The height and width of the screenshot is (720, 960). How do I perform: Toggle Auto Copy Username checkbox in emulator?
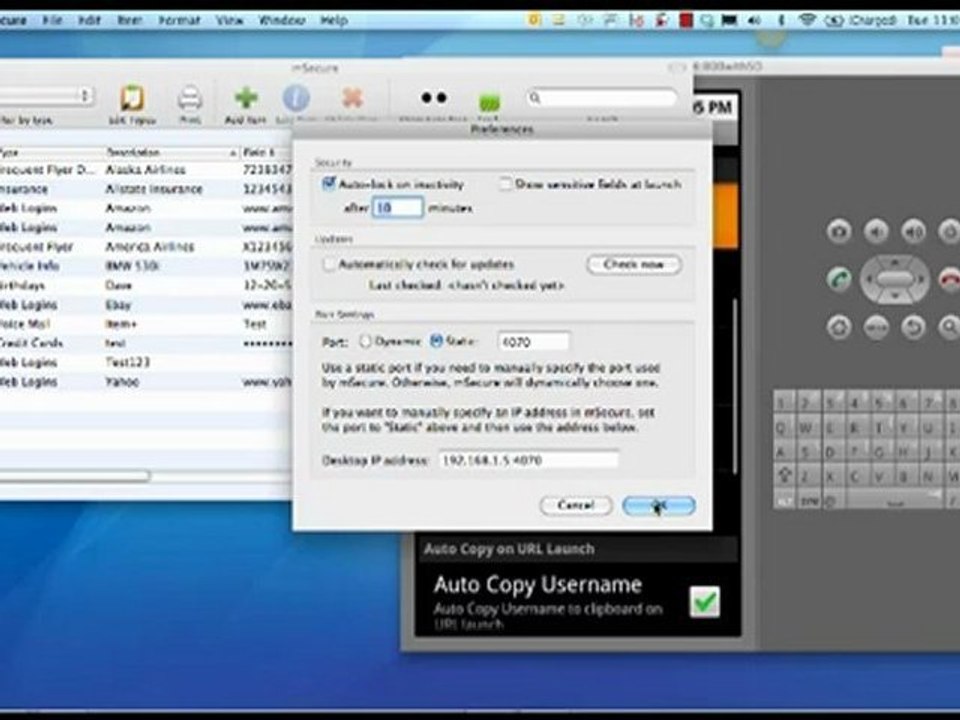click(x=705, y=601)
